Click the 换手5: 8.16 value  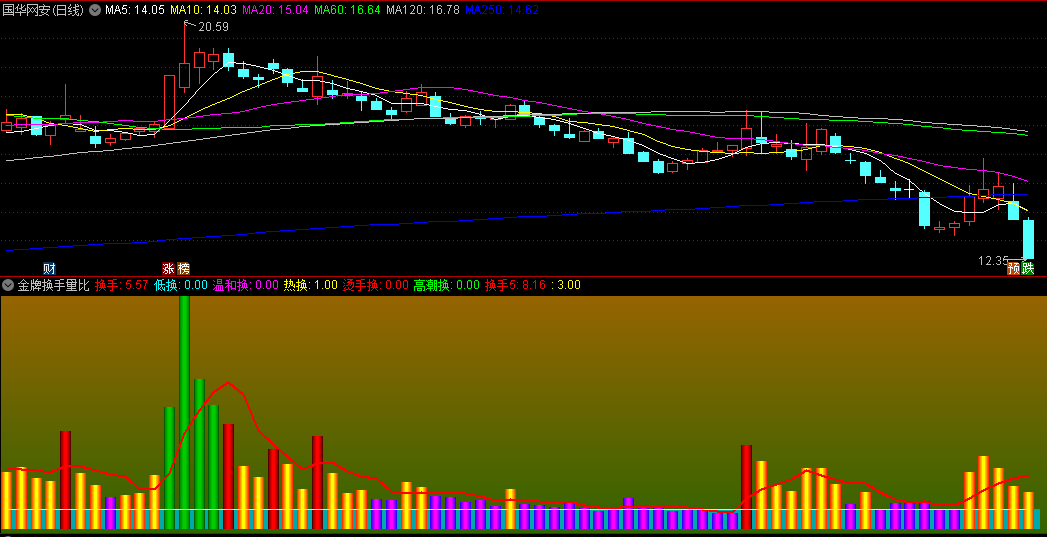click(x=515, y=285)
